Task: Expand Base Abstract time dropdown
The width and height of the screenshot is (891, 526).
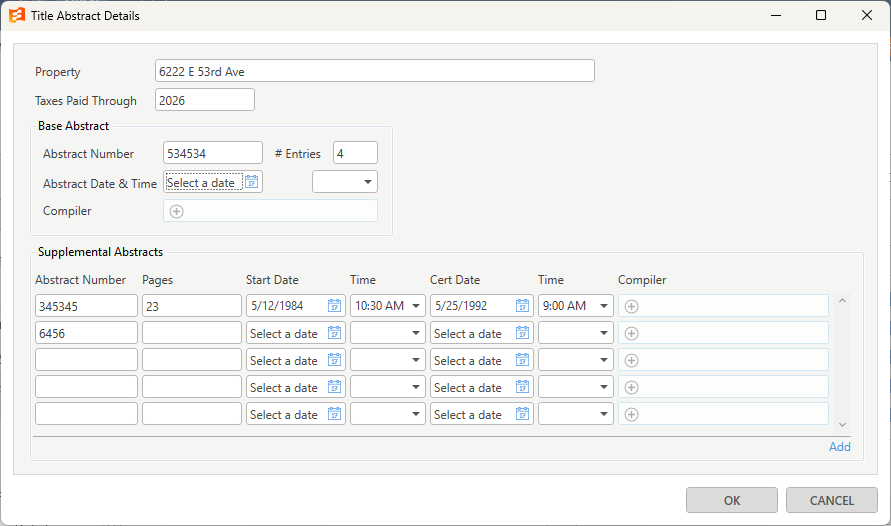Action: click(368, 182)
